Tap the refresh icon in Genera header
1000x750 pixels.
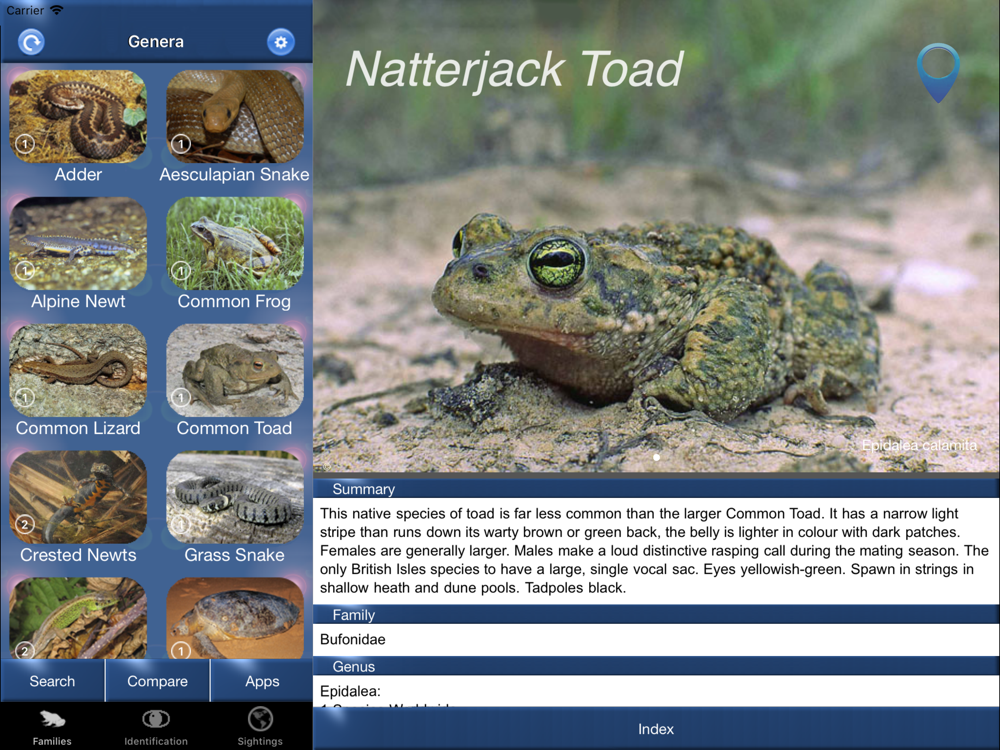(x=31, y=42)
